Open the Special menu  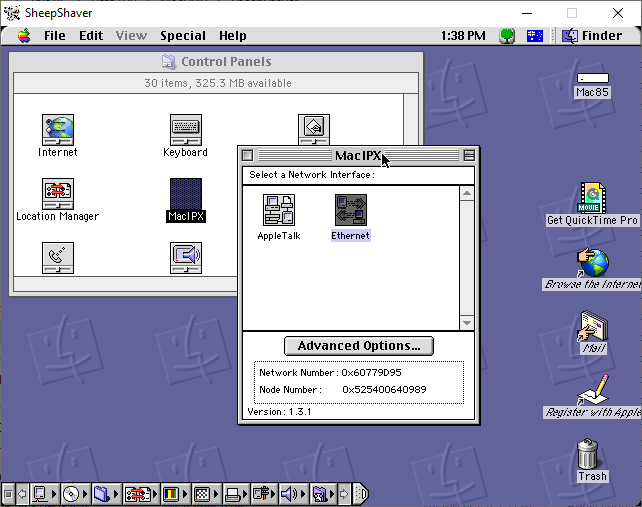click(183, 36)
